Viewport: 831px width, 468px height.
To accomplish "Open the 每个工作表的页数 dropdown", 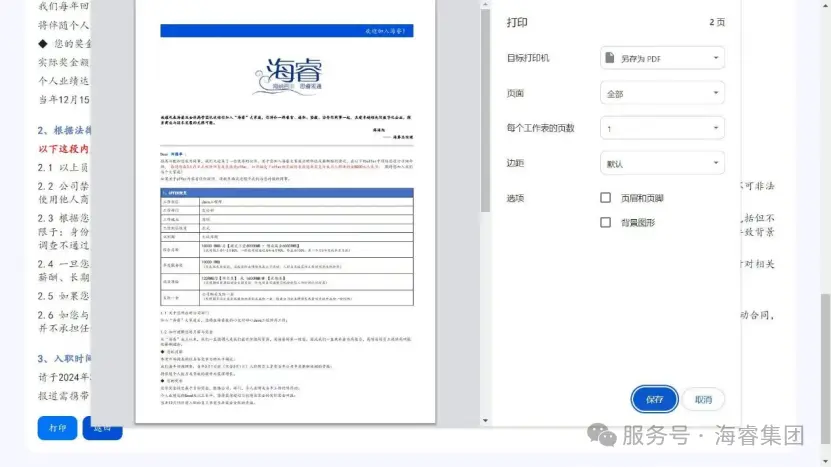I will pos(662,129).
